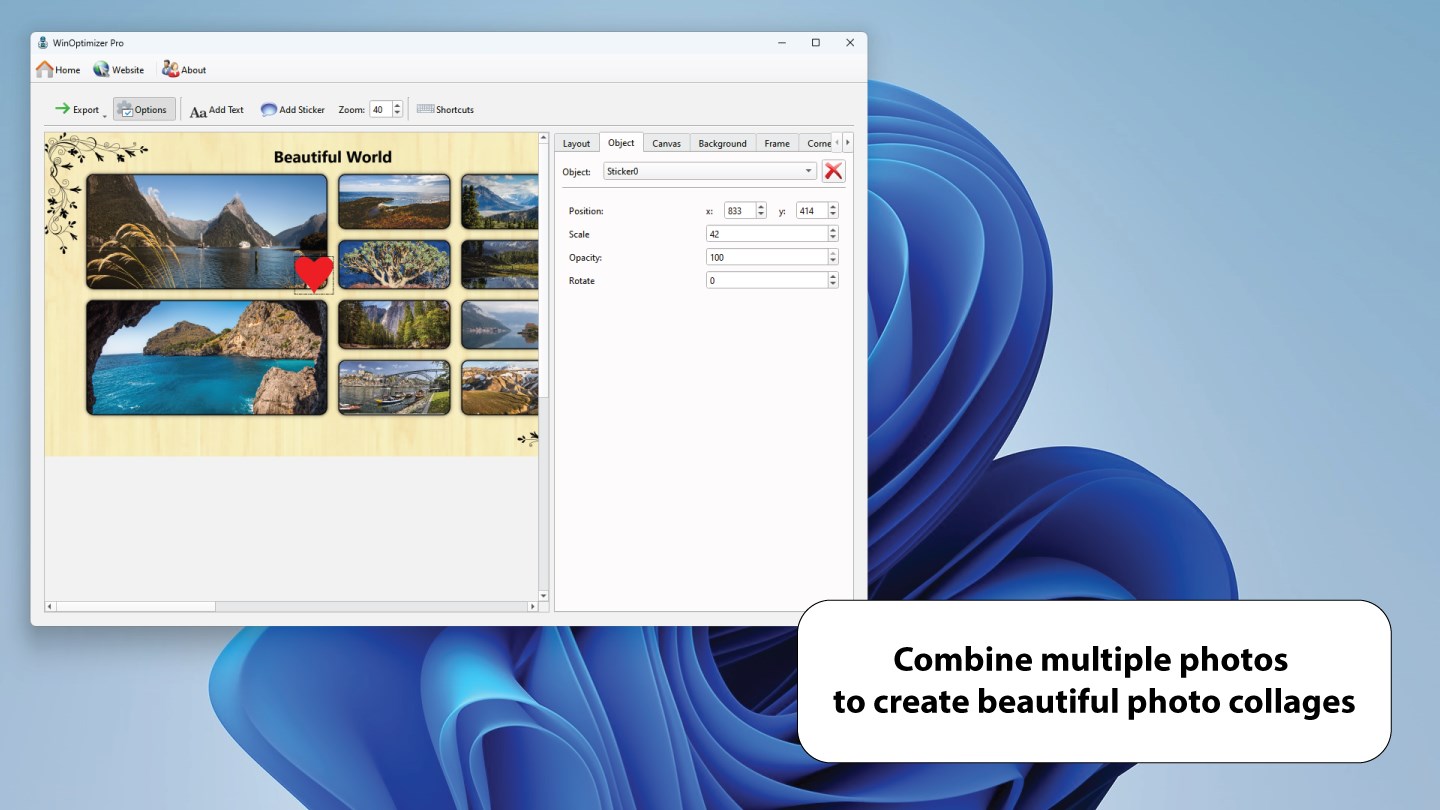Screen dimensions: 1440x810
Task: Select the red heart sticker on canvas
Action: pyautogui.click(x=314, y=274)
